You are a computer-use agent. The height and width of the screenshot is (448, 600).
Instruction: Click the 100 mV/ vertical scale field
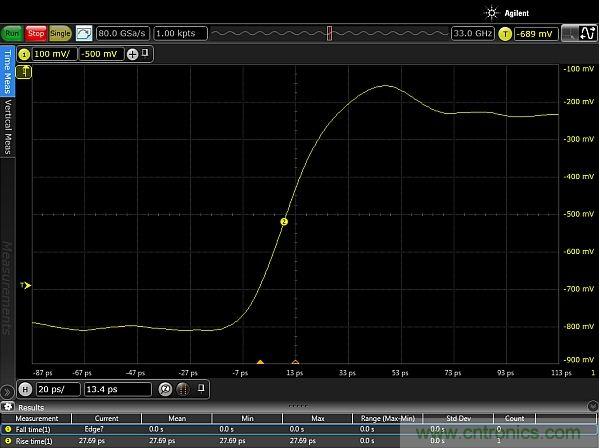(53, 52)
